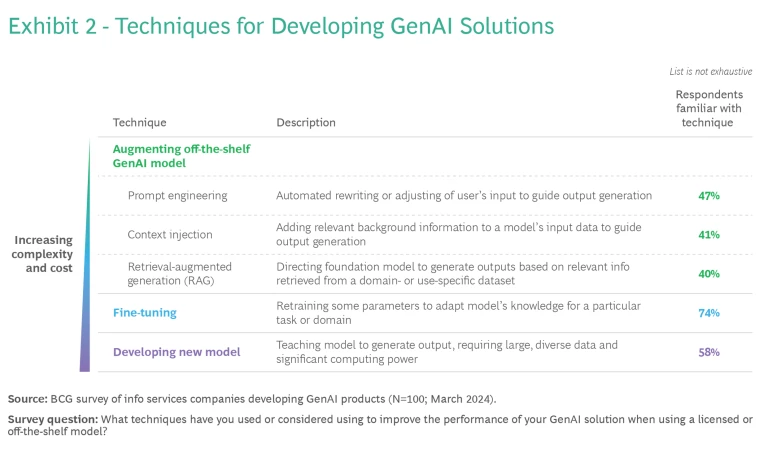Click the 'Respondents familiar with technique' header
768x451 pixels.
coord(709,108)
